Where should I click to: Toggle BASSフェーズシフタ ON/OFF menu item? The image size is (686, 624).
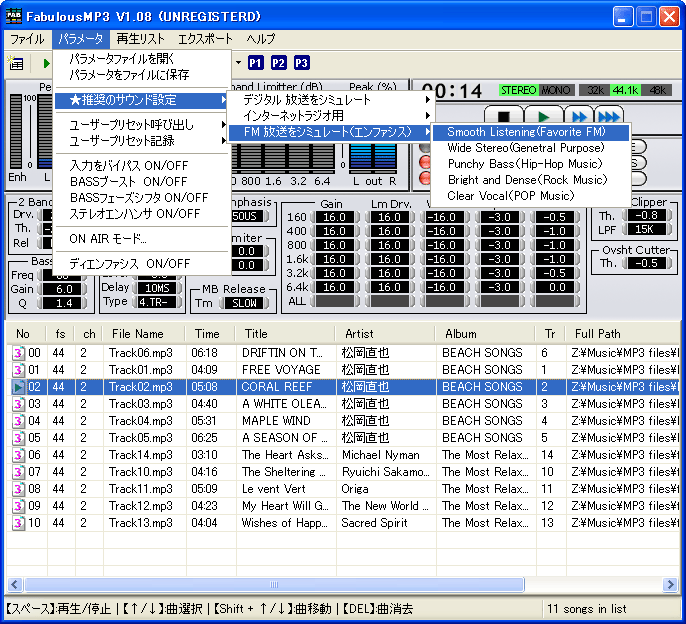point(142,198)
